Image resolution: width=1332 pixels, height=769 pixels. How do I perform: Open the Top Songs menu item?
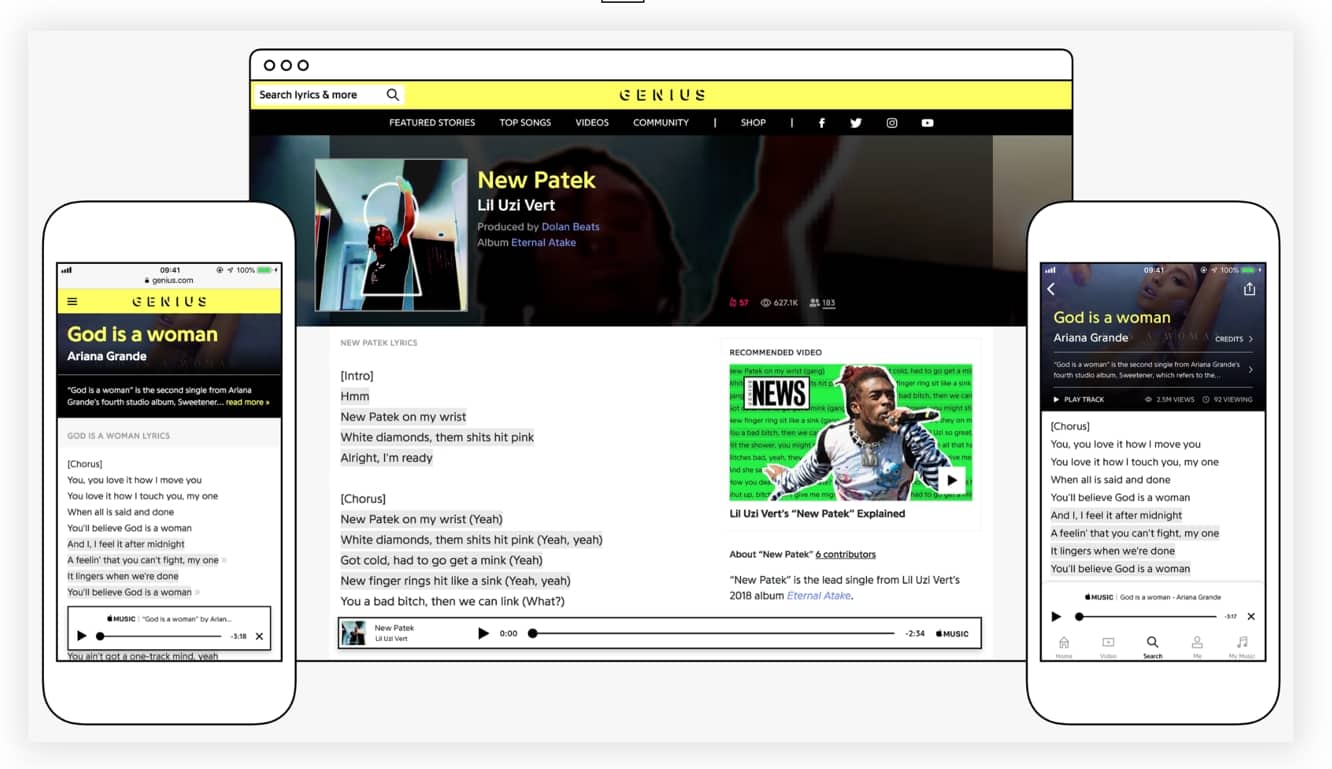coord(525,123)
